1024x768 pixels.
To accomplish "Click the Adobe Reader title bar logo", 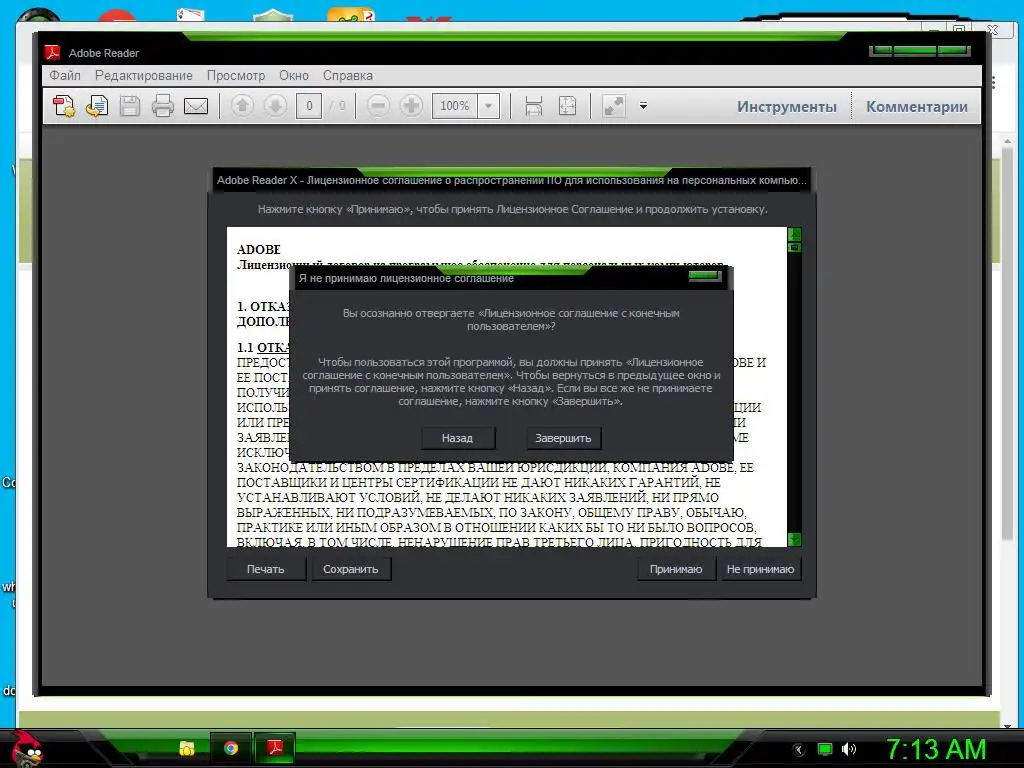I will (x=52, y=52).
